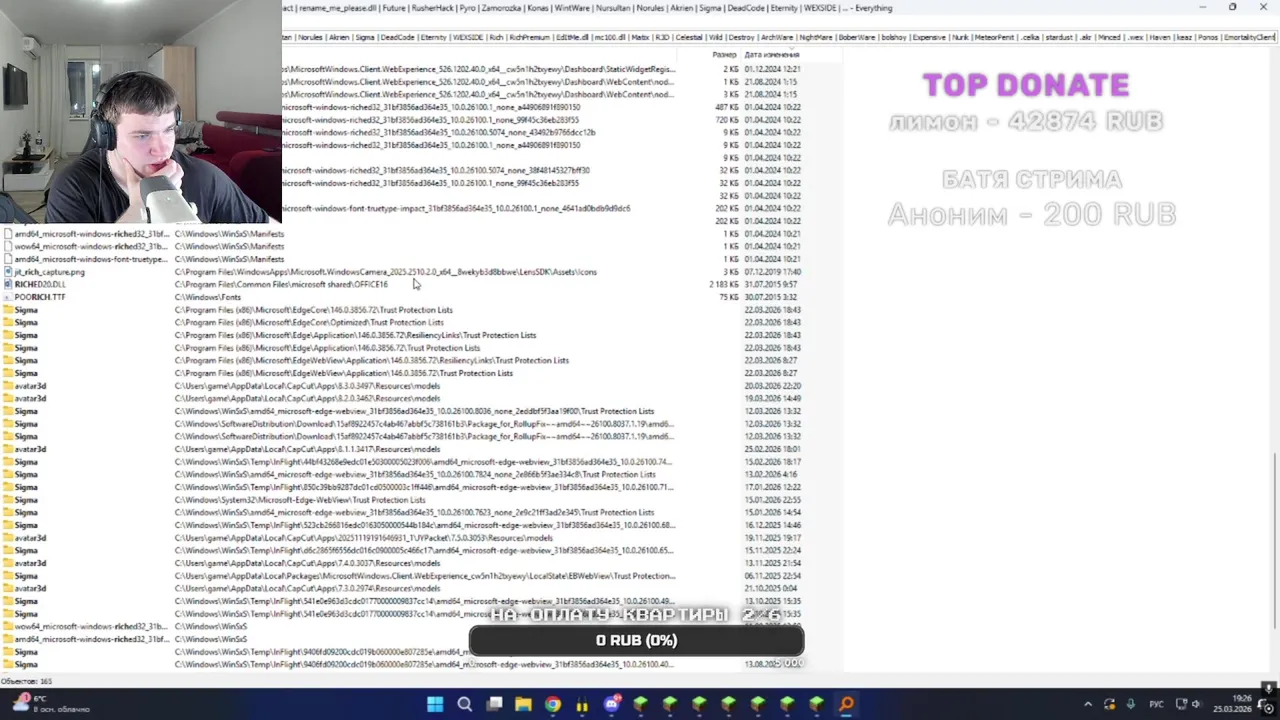The height and width of the screenshot is (720, 1280).
Task: Sort results by Размер column
Action: [x=724, y=55]
